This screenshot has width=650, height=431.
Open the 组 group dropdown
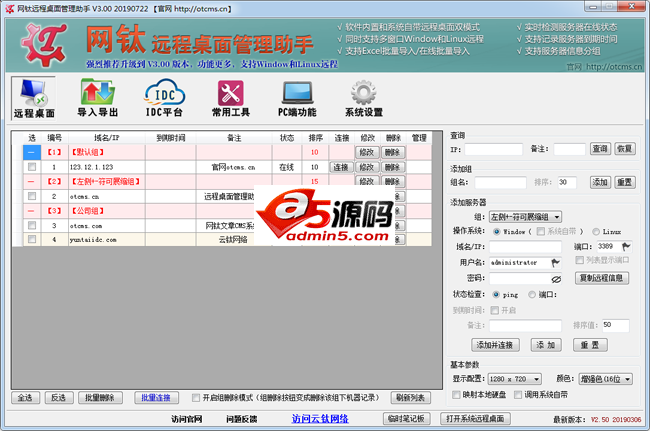point(524,216)
